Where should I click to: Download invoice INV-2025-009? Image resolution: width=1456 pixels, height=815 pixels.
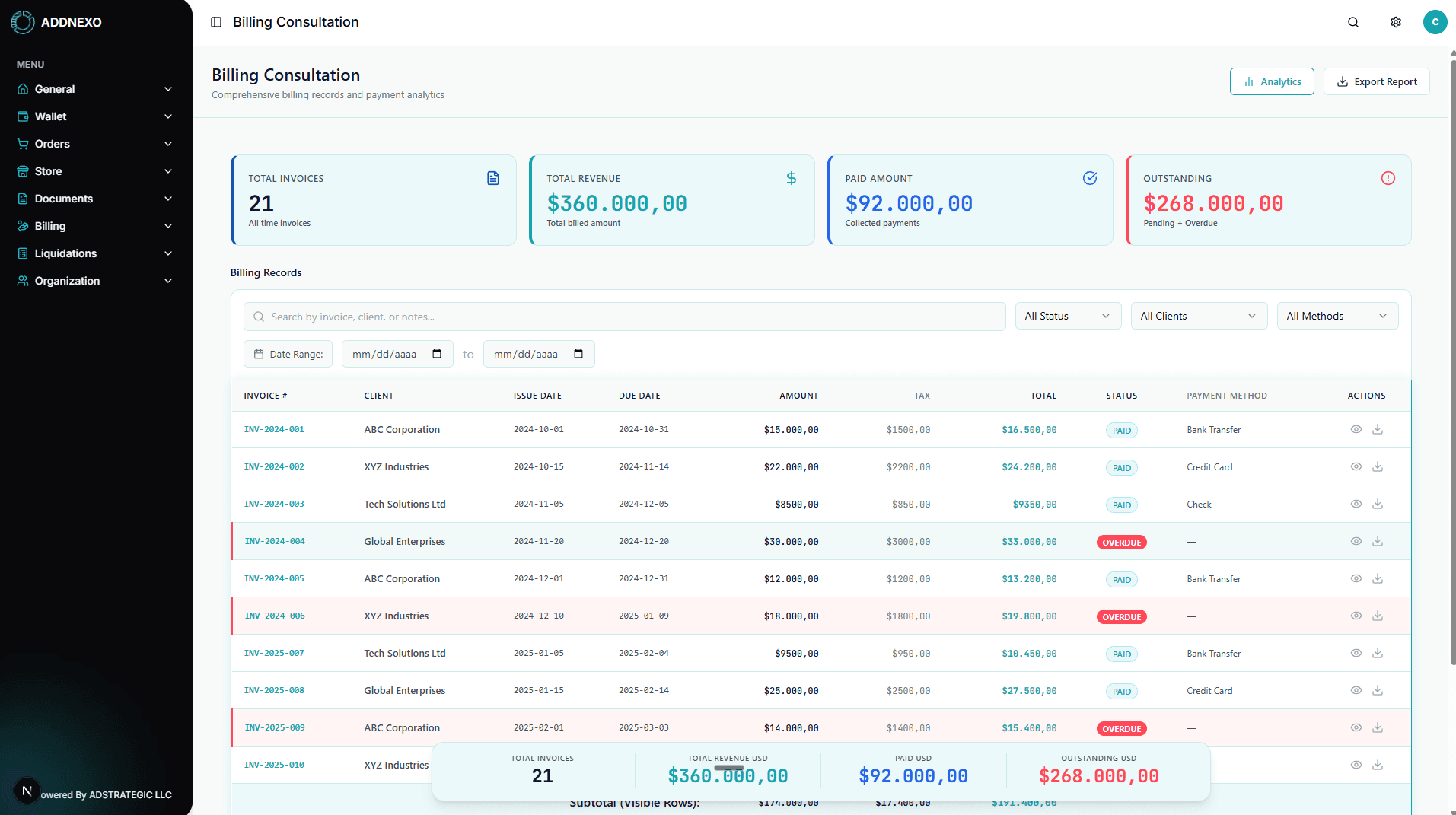pyautogui.click(x=1378, y=727)
